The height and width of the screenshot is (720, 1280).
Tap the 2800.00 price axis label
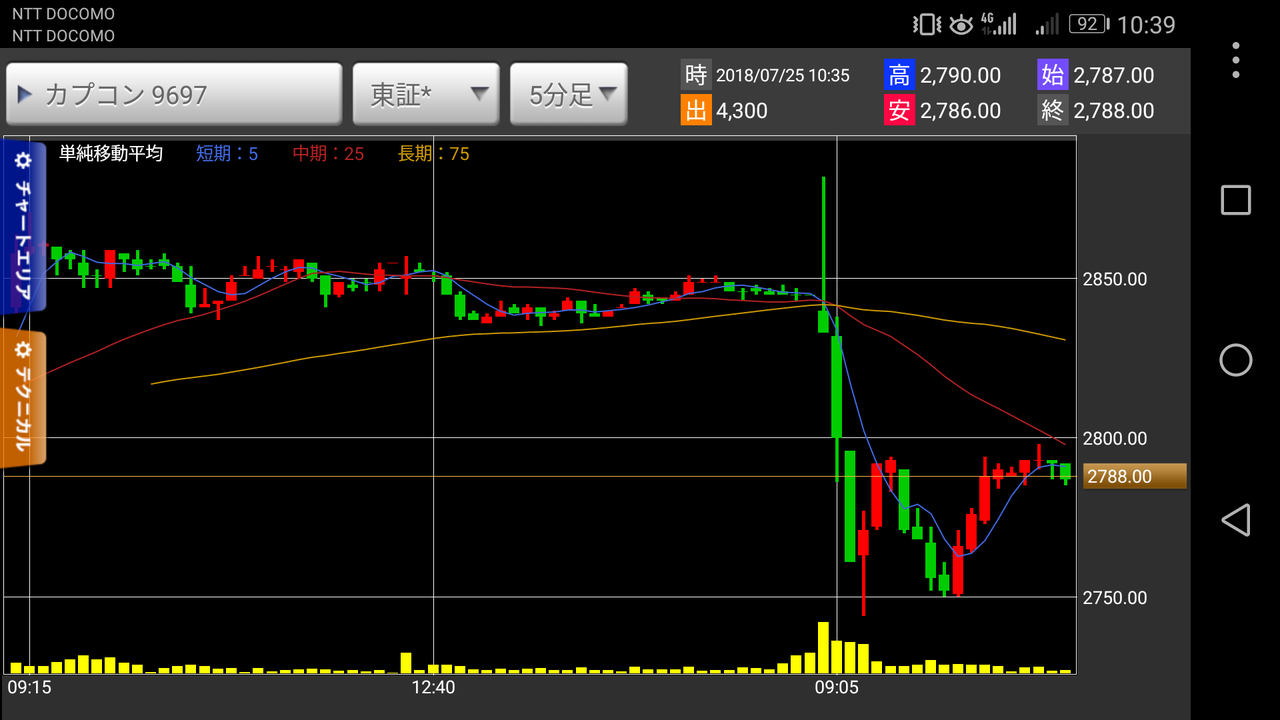click(1115, 439)
